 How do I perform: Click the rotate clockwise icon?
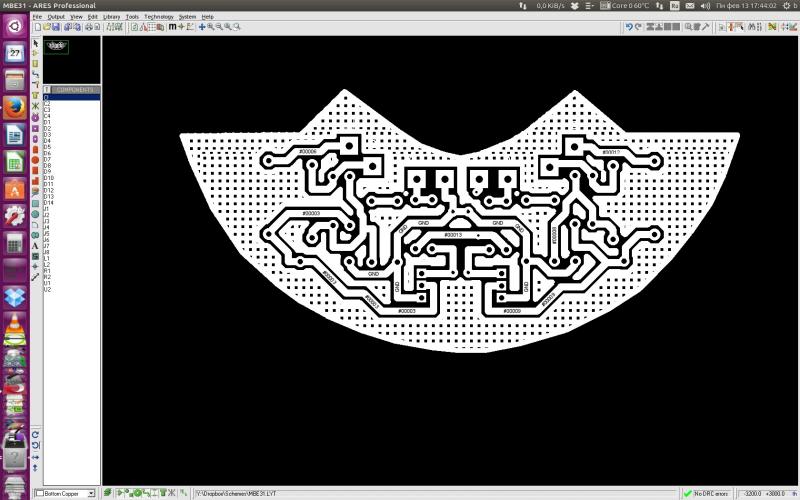(x=35, y=435)
